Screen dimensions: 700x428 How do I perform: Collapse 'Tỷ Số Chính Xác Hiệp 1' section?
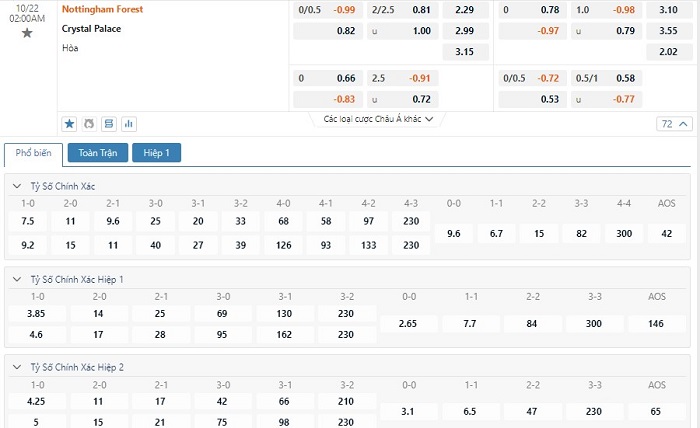click(17, 279)
